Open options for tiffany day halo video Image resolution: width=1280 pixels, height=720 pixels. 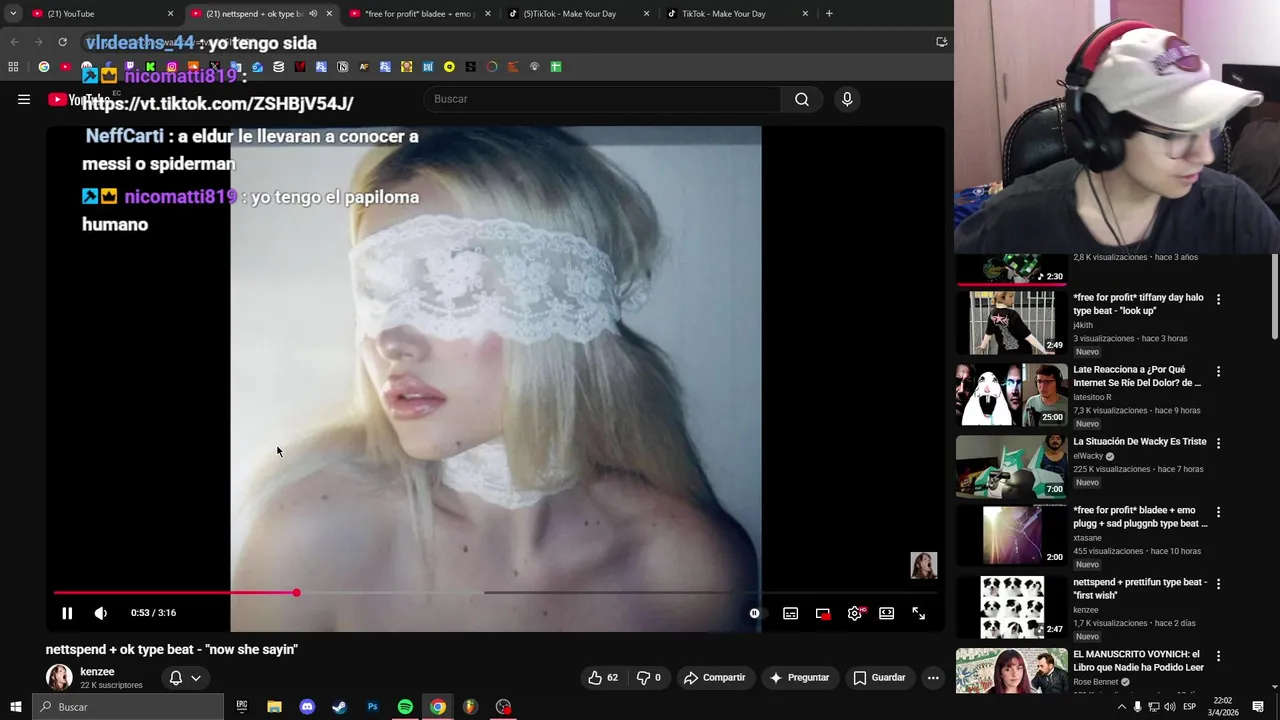pos(1218,299)
